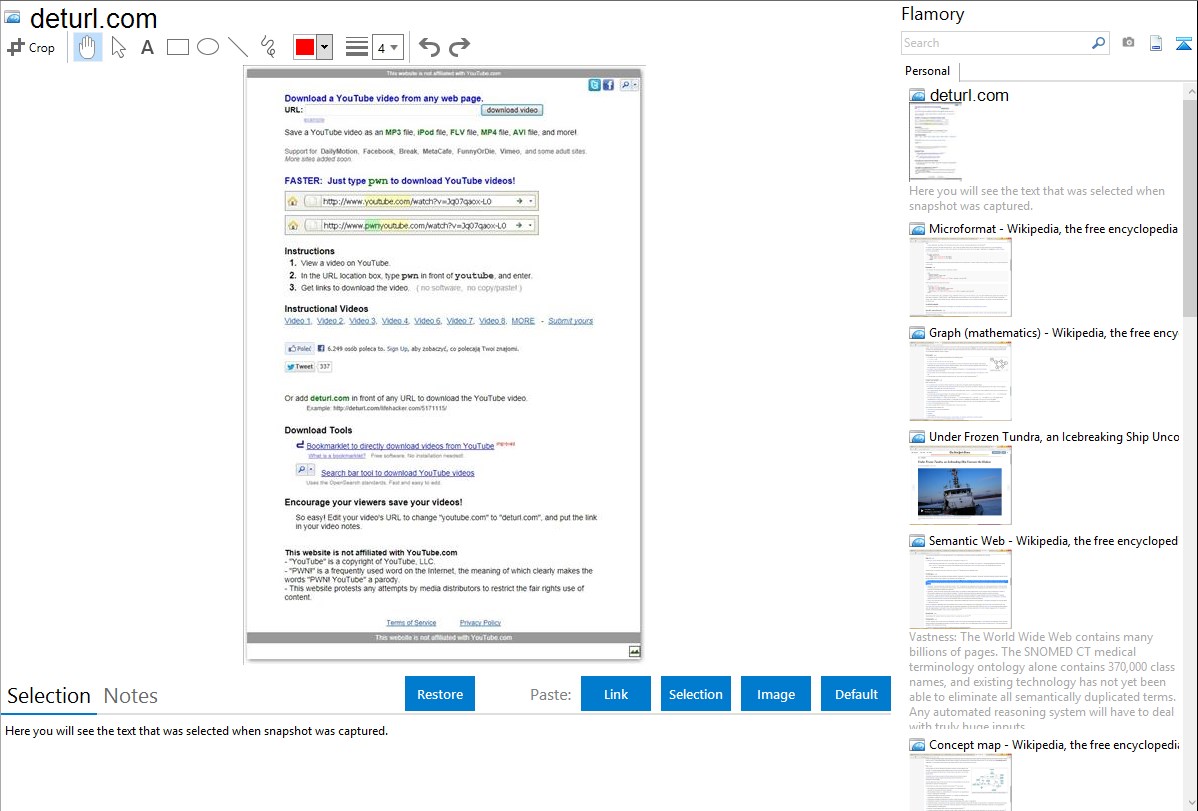
Task: Open the Selection tab
Action: click(49, 696)
